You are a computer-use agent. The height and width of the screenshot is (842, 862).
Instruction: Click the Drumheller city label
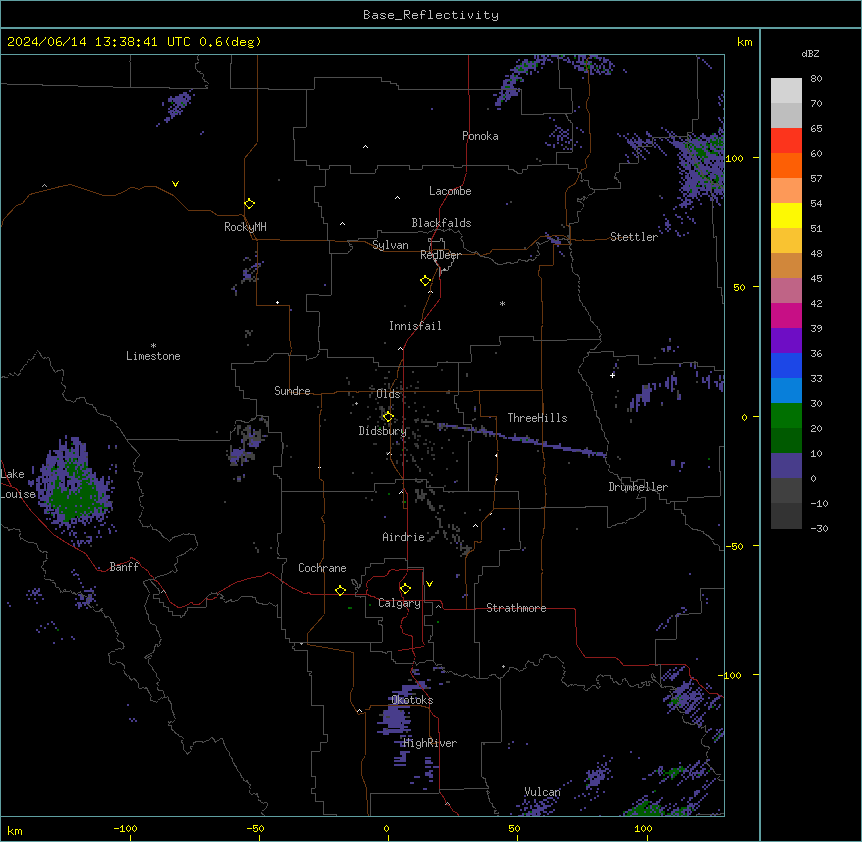click(x=638, y=487)
